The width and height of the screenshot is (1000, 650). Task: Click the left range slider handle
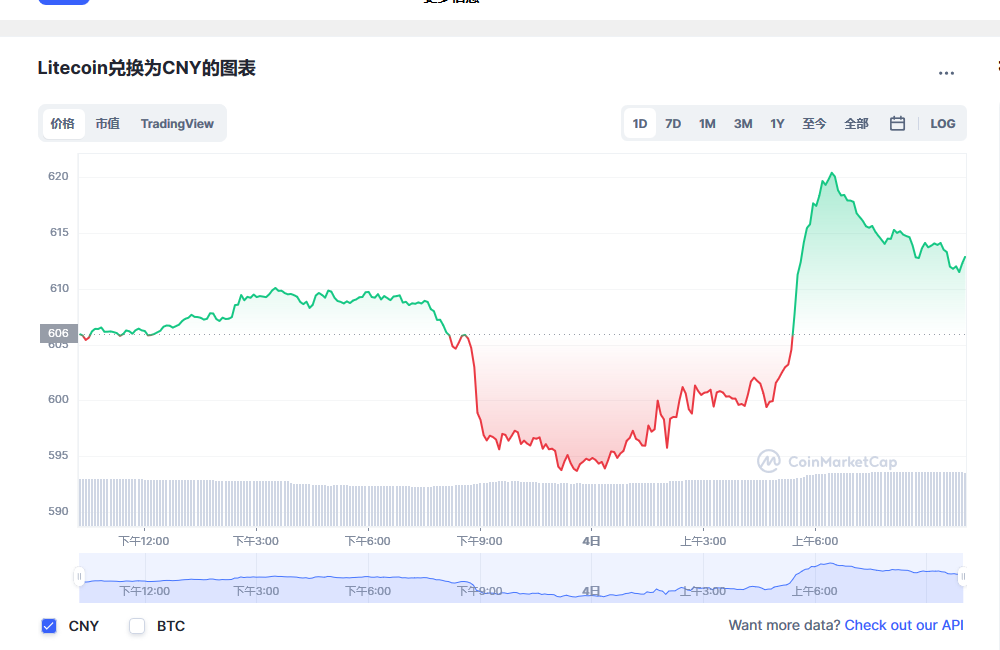(x=79, y=576)
